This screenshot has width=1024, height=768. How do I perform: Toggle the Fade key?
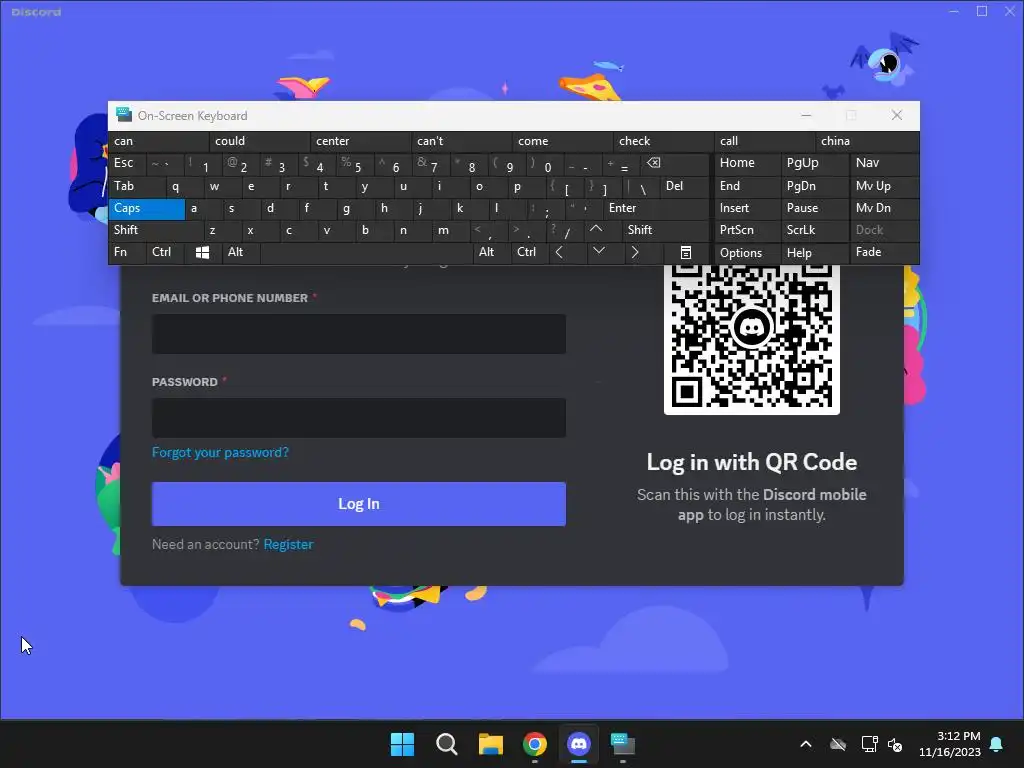click(884, 252)
